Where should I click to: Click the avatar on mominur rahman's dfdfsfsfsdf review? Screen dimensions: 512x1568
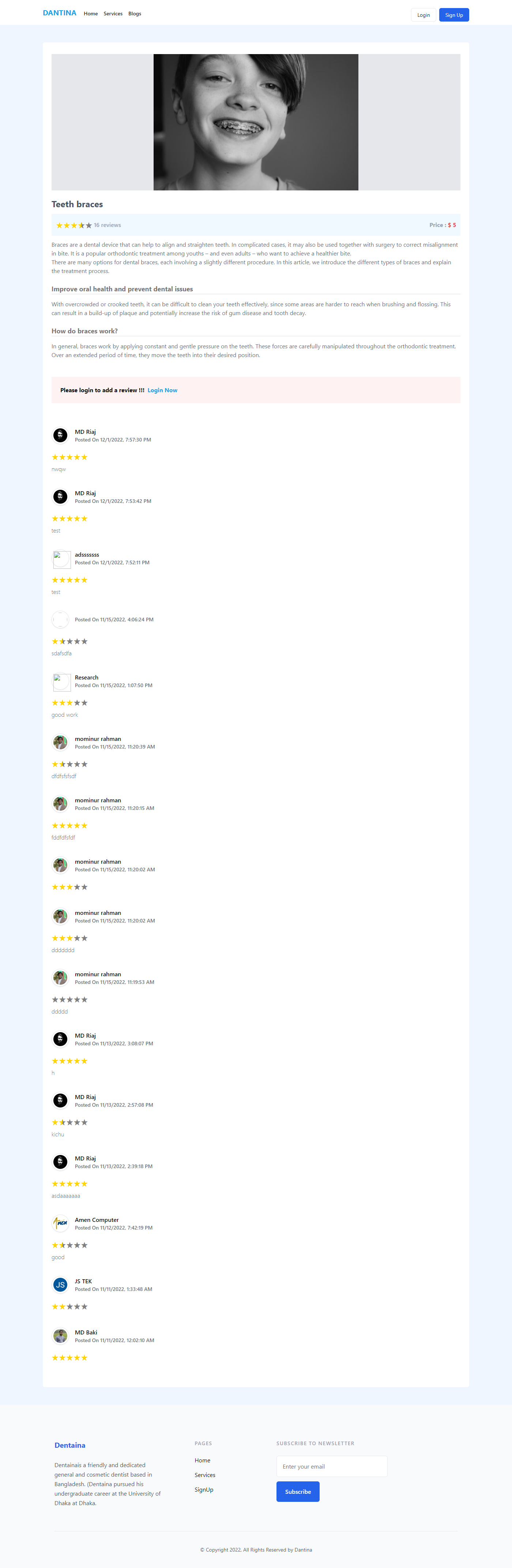[x=60, y=743]
